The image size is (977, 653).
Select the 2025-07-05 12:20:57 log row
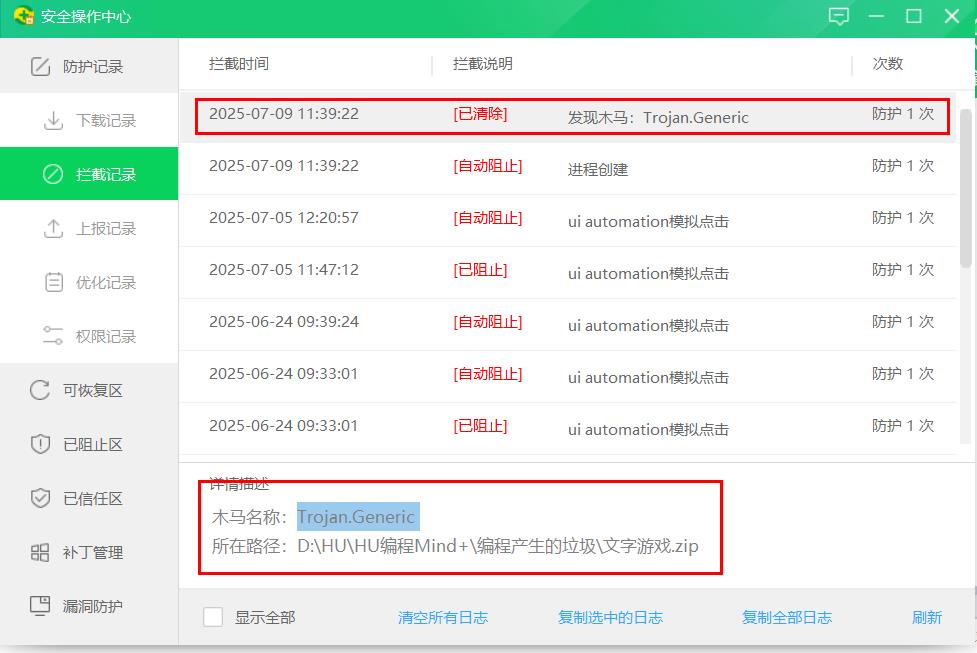568,220
